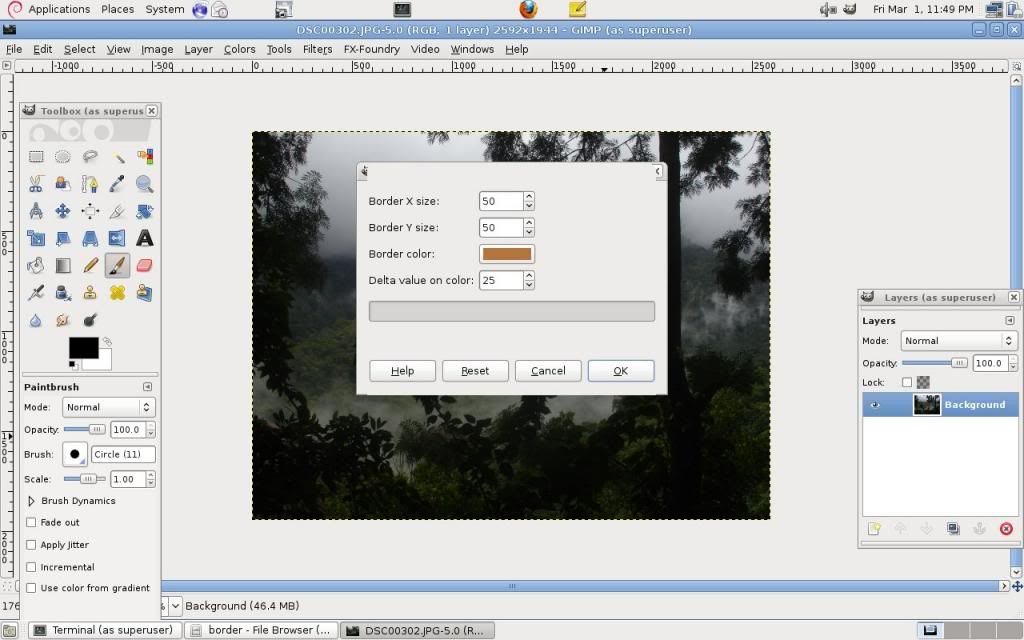Viewport: 1024px width, 640px height.
Task: Select the Bucket Fill tool
Action: coord(36,266)
